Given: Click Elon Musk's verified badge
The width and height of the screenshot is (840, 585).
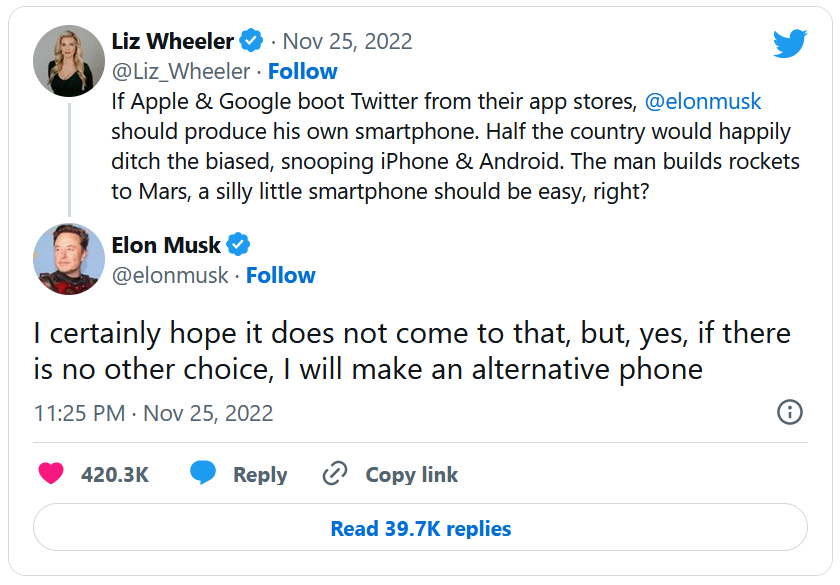Looking at the screenshot, I should click(238, 244).
